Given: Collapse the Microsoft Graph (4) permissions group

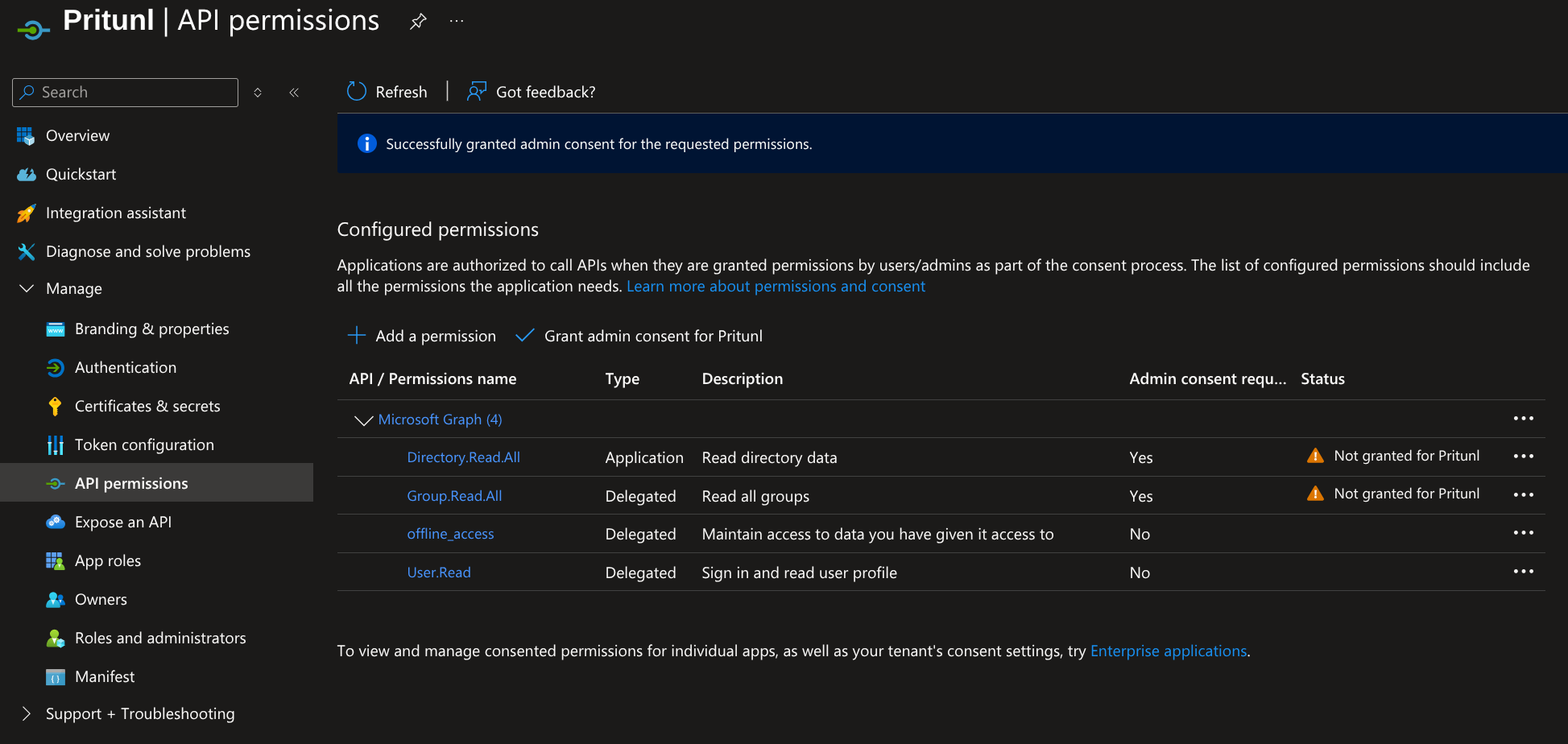Looking at the screenshot, I should pos(363,420).
